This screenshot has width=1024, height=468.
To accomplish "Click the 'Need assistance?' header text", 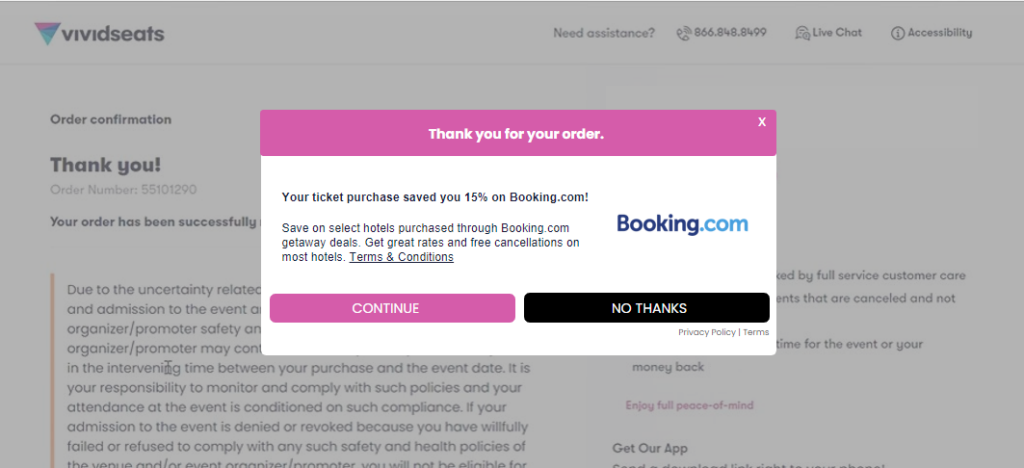I will tap(604, 33).
